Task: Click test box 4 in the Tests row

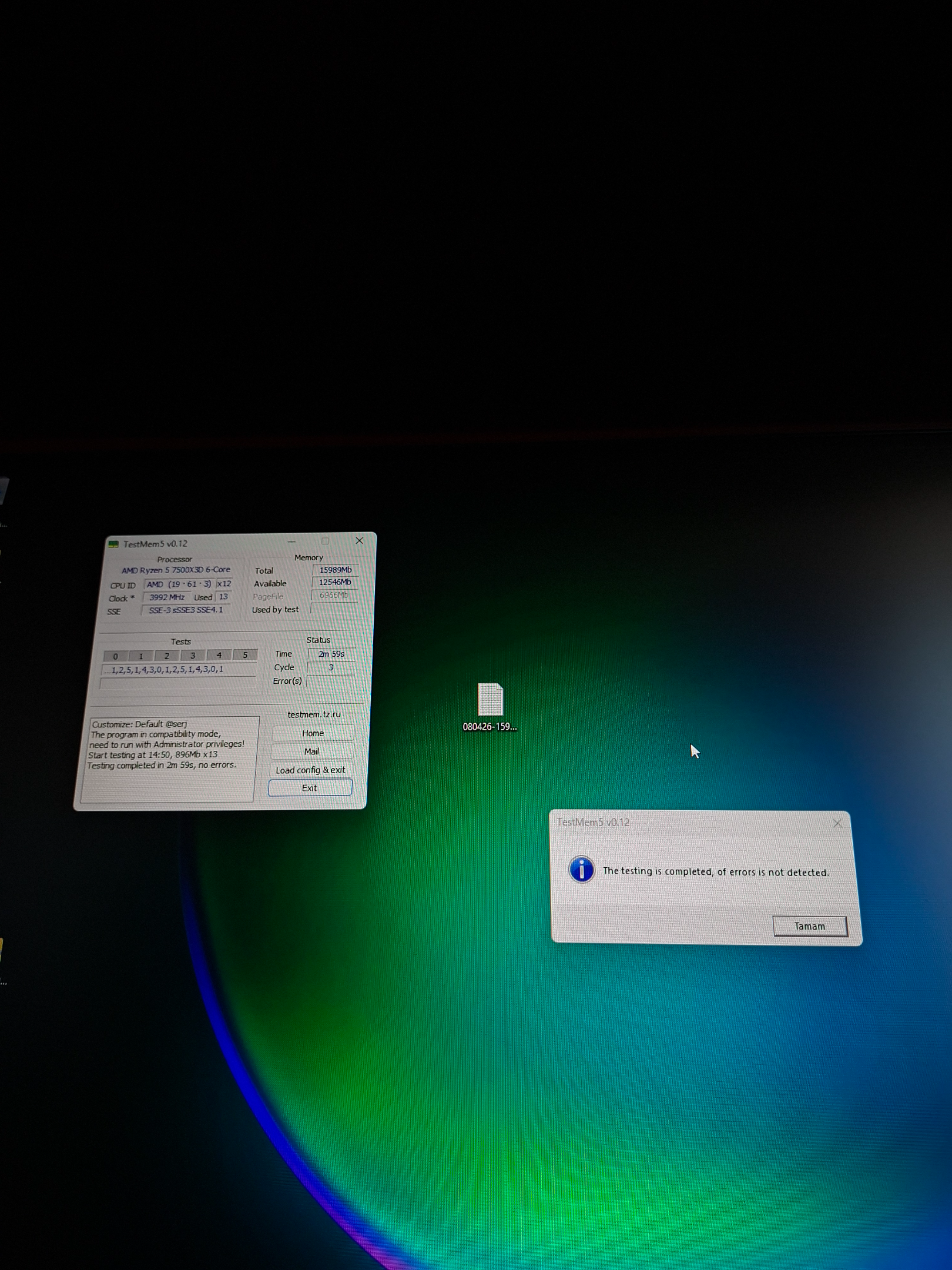Action: click(x=219, y=655)
